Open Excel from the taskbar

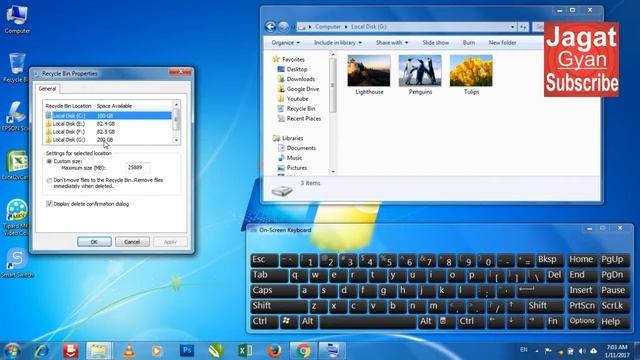(x=245, y=351)
